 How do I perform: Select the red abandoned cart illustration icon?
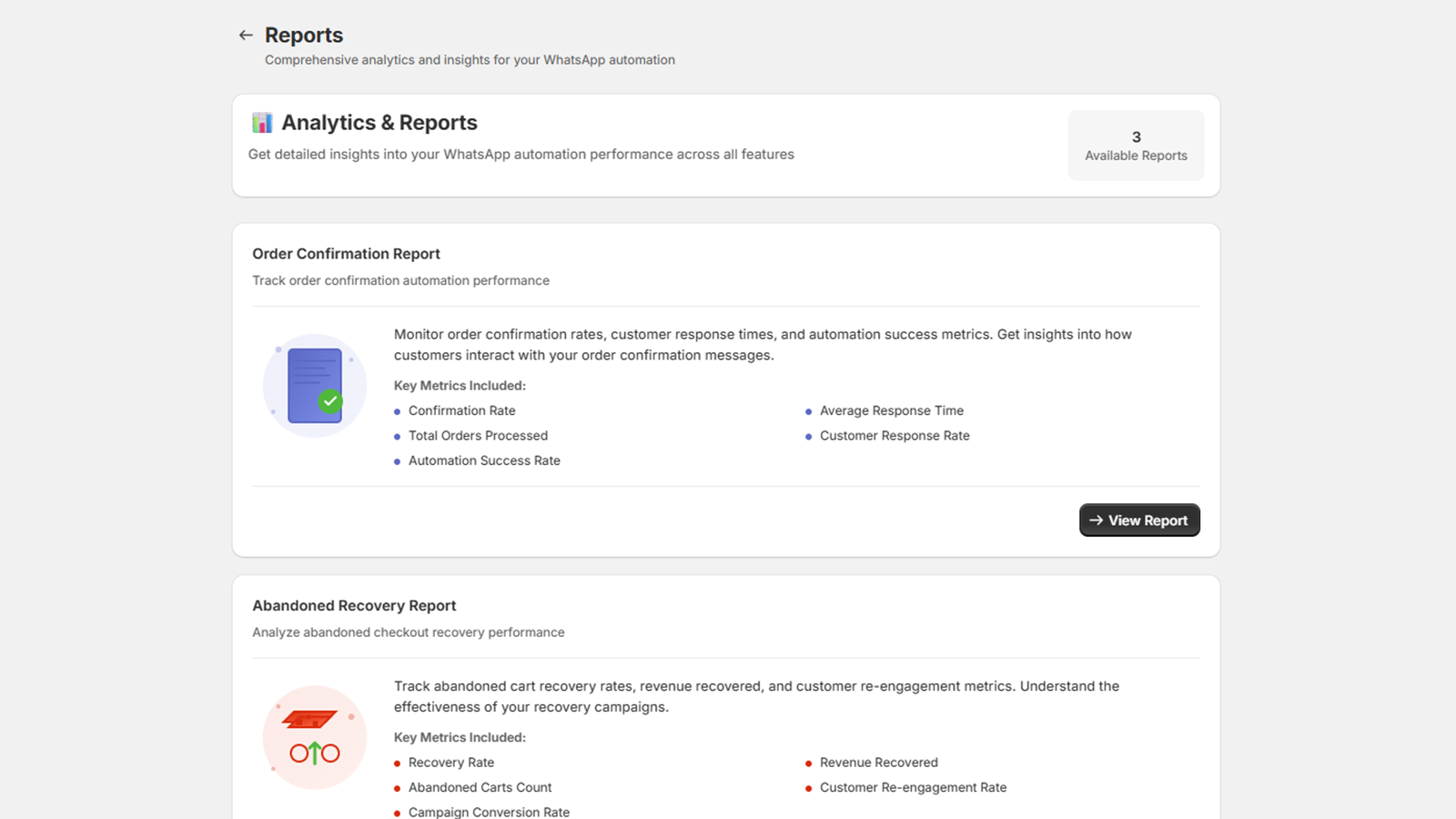314,735
